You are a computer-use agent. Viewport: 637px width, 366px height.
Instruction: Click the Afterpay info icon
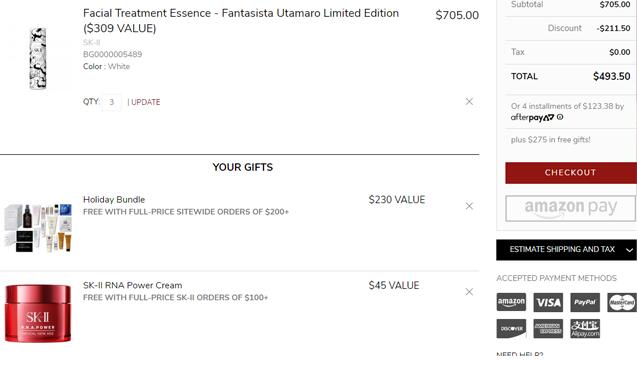click(560, 117)
